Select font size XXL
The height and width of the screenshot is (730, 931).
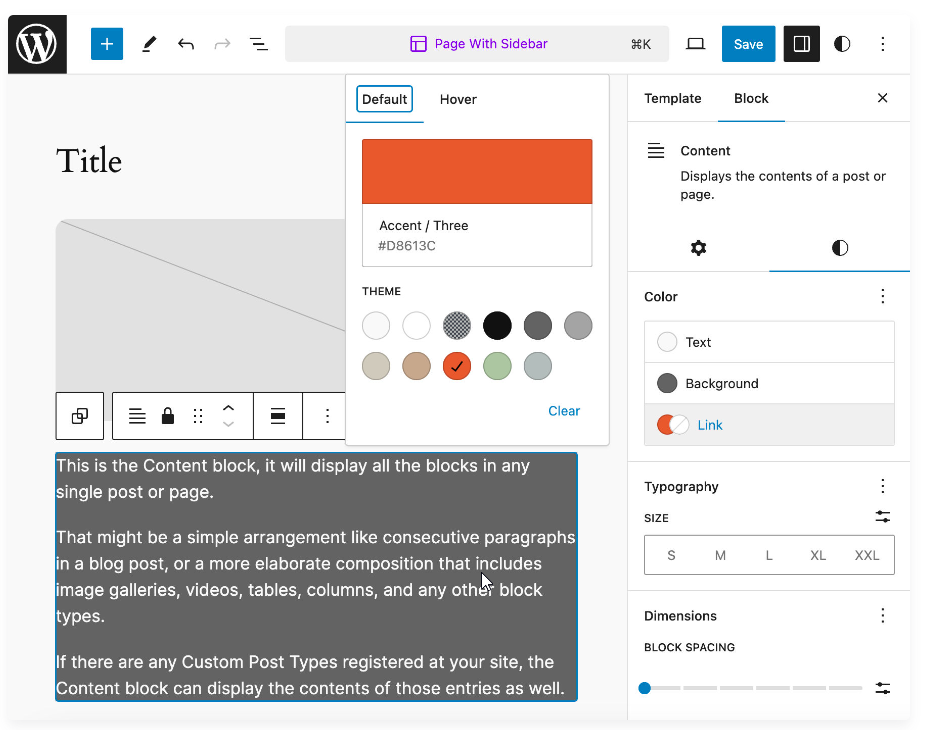click(x=867, y=555)
